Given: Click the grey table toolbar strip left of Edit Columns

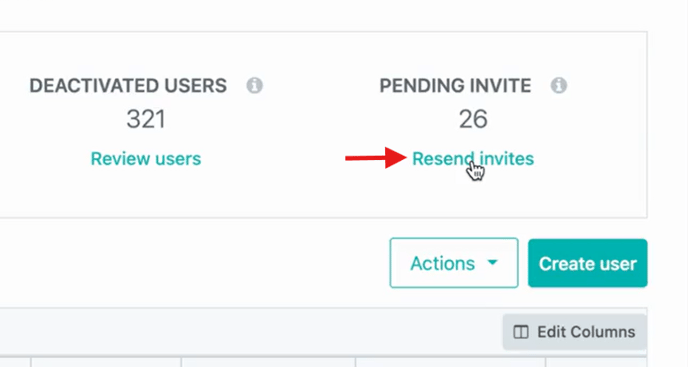Looking at the screenshot, I should 250,332.
